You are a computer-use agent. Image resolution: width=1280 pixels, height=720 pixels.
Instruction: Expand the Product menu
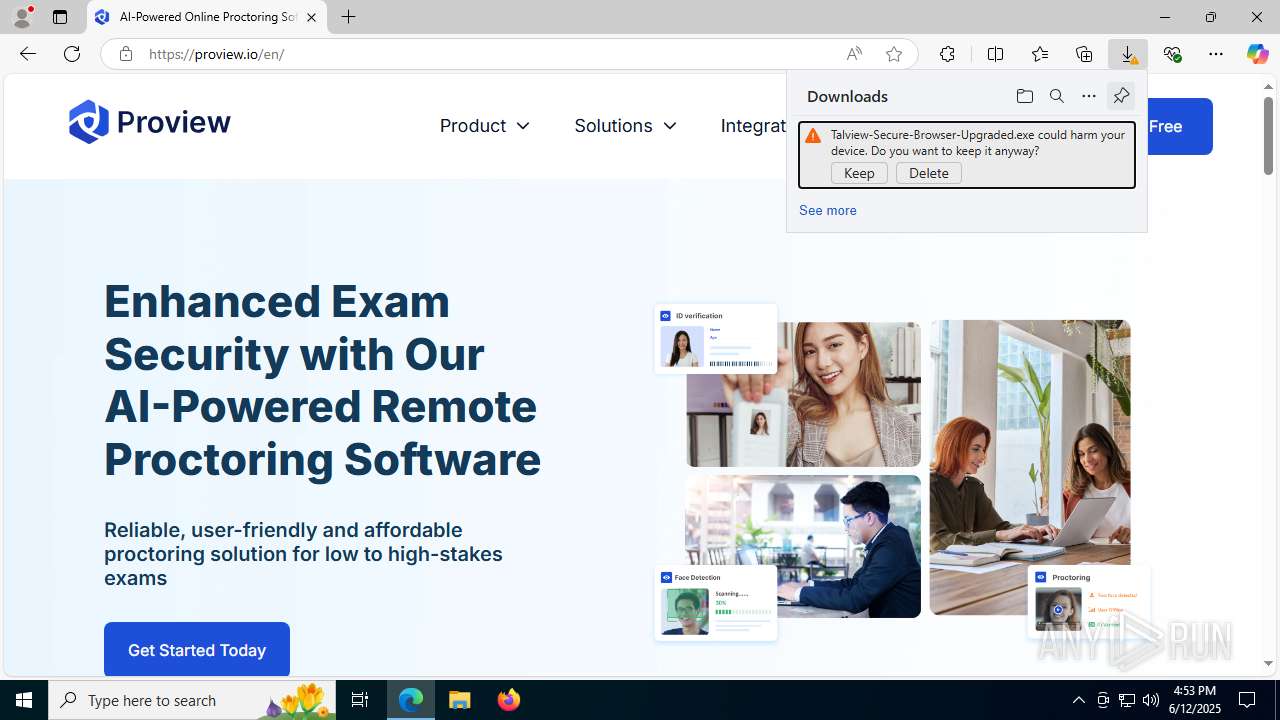point(485,126)
